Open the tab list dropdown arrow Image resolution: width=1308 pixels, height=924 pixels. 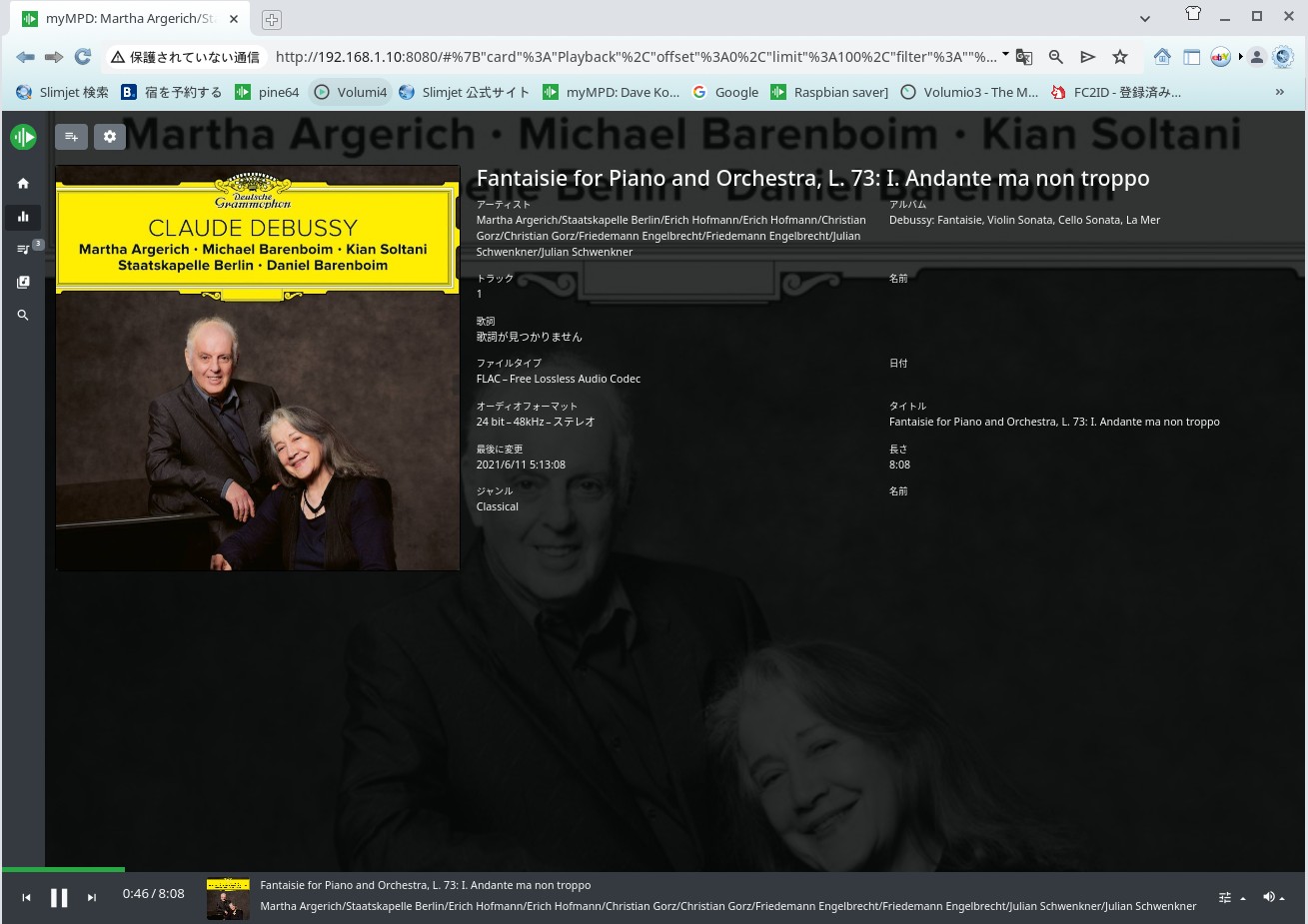coord(1145,18)
